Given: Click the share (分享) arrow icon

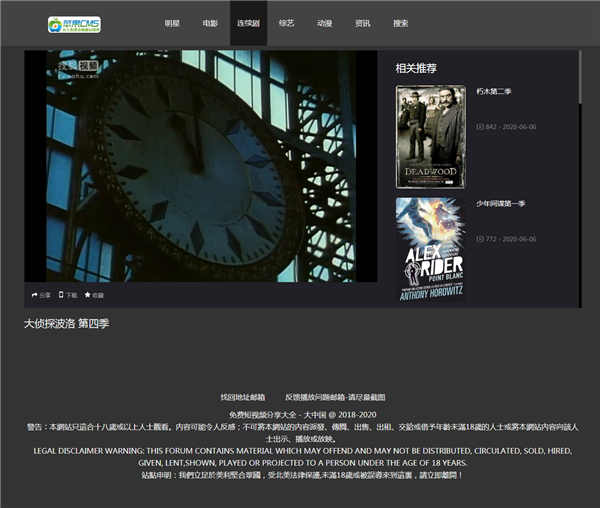Looking at the screenshot, I should click(34, 295).
